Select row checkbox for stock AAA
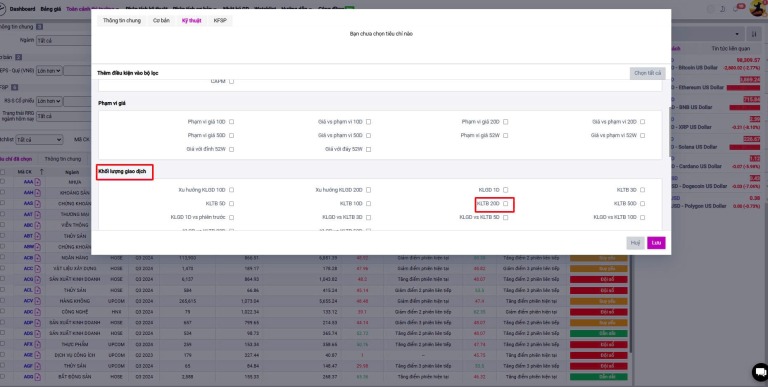Screen dimensions: 768x387 [3, 182]
